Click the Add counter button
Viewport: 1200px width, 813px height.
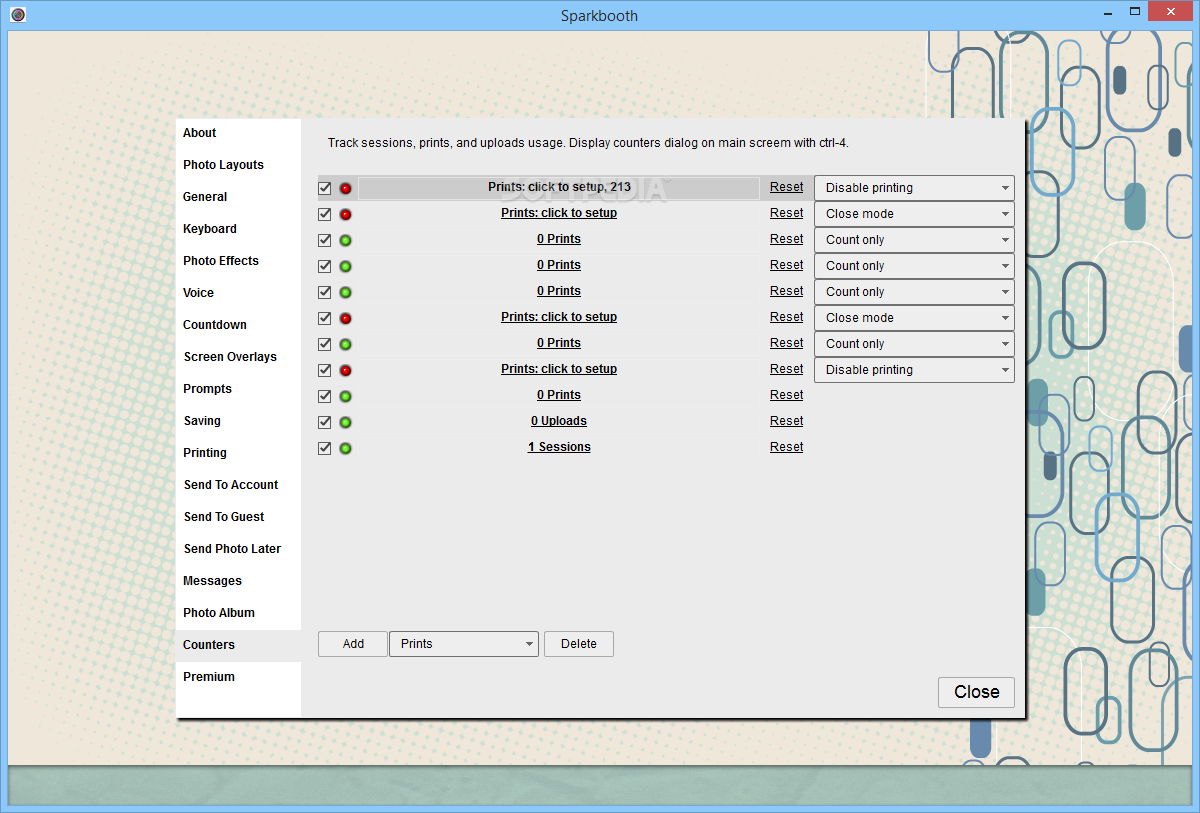[x=353, y=644]
